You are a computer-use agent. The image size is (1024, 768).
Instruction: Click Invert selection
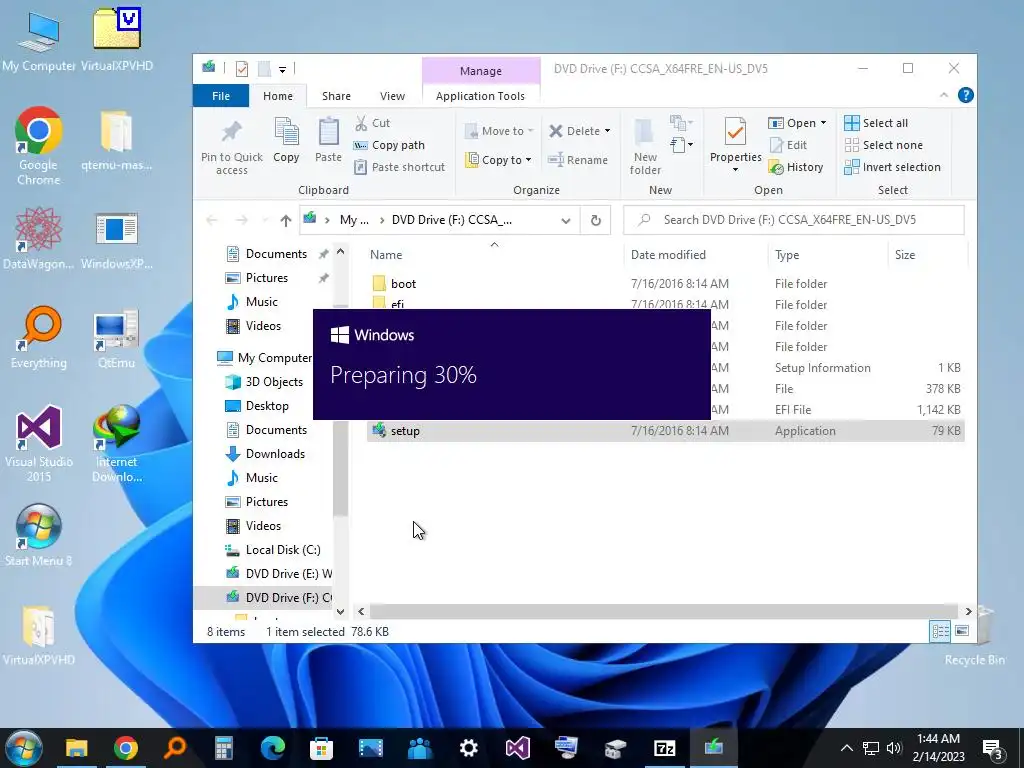click(x=892, y=167)
